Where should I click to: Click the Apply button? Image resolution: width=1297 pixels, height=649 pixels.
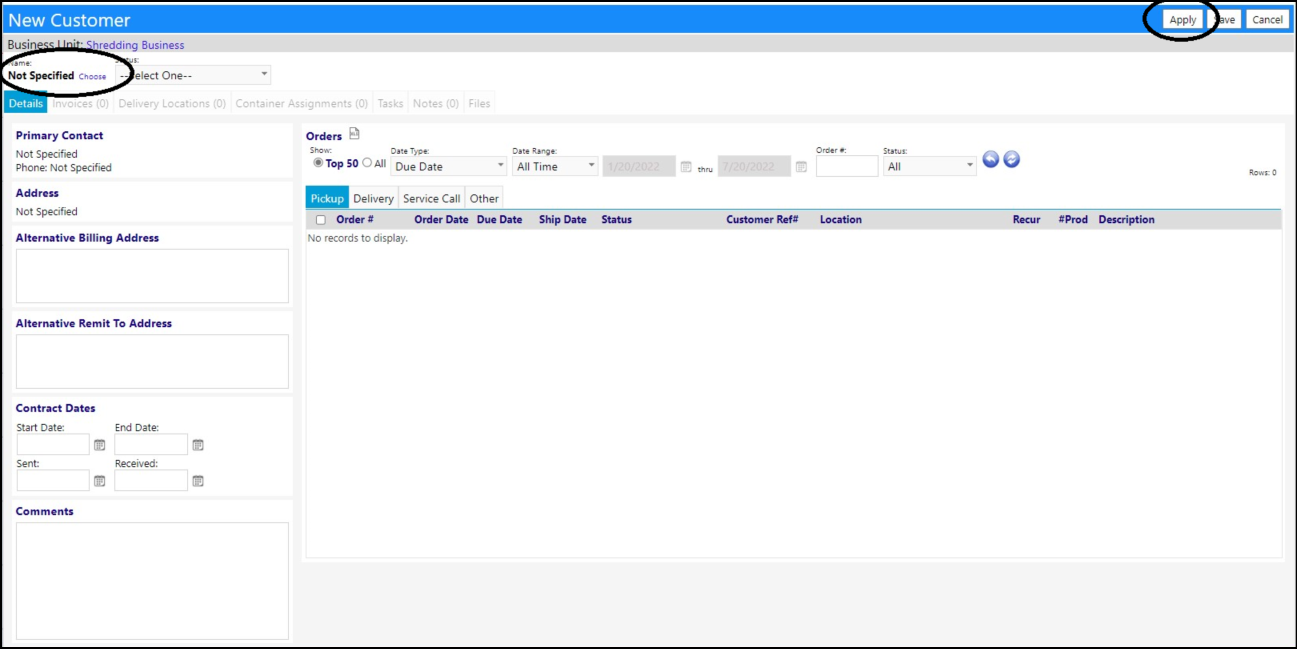(1183, 20)
